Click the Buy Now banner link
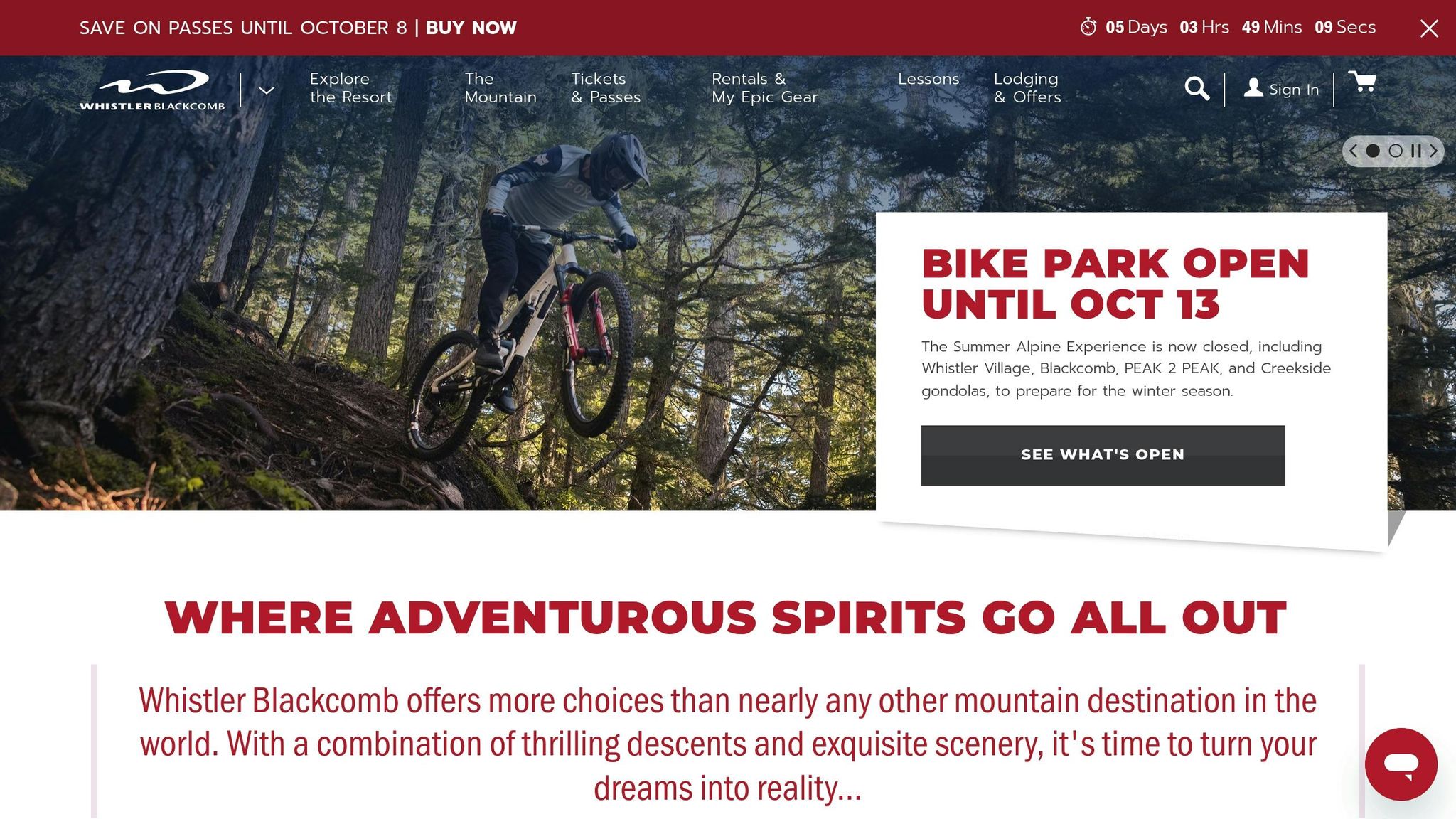The height and width of the screenshot is (819, 1456). [x=471, y=28]
